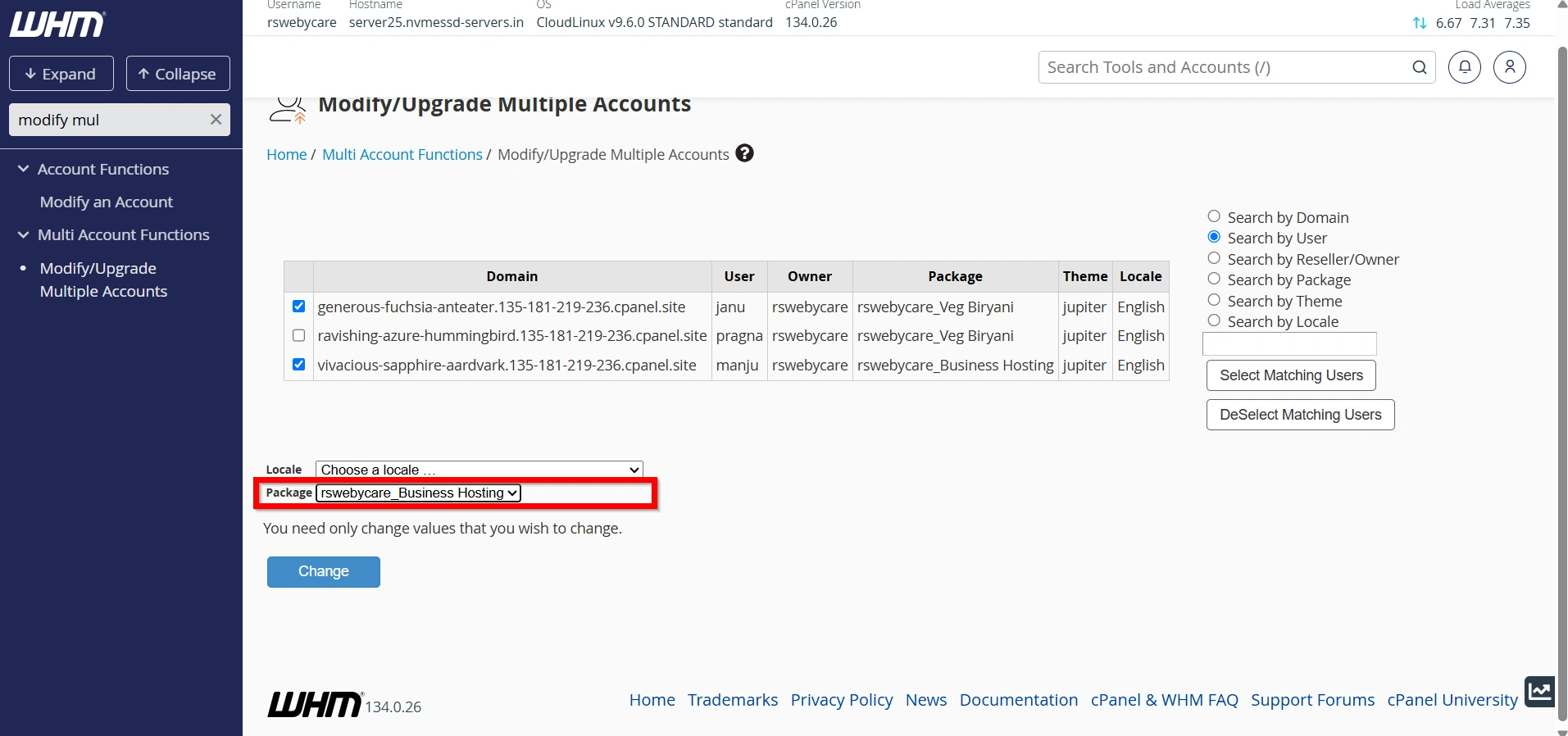Select the Search by Domain radio

[1214, 216]
